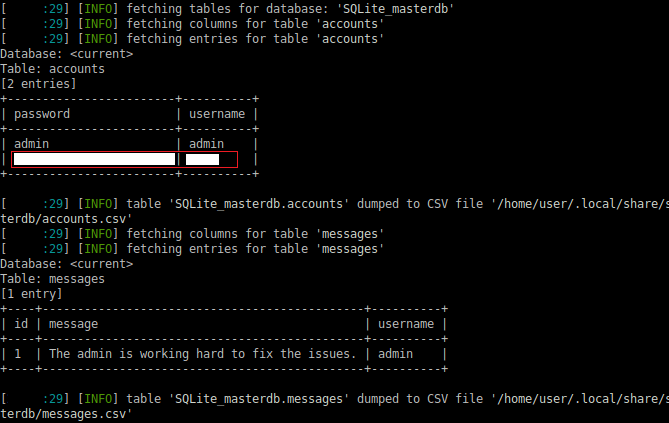Click the redacted password field in accounts table

[x=94, y=159]
